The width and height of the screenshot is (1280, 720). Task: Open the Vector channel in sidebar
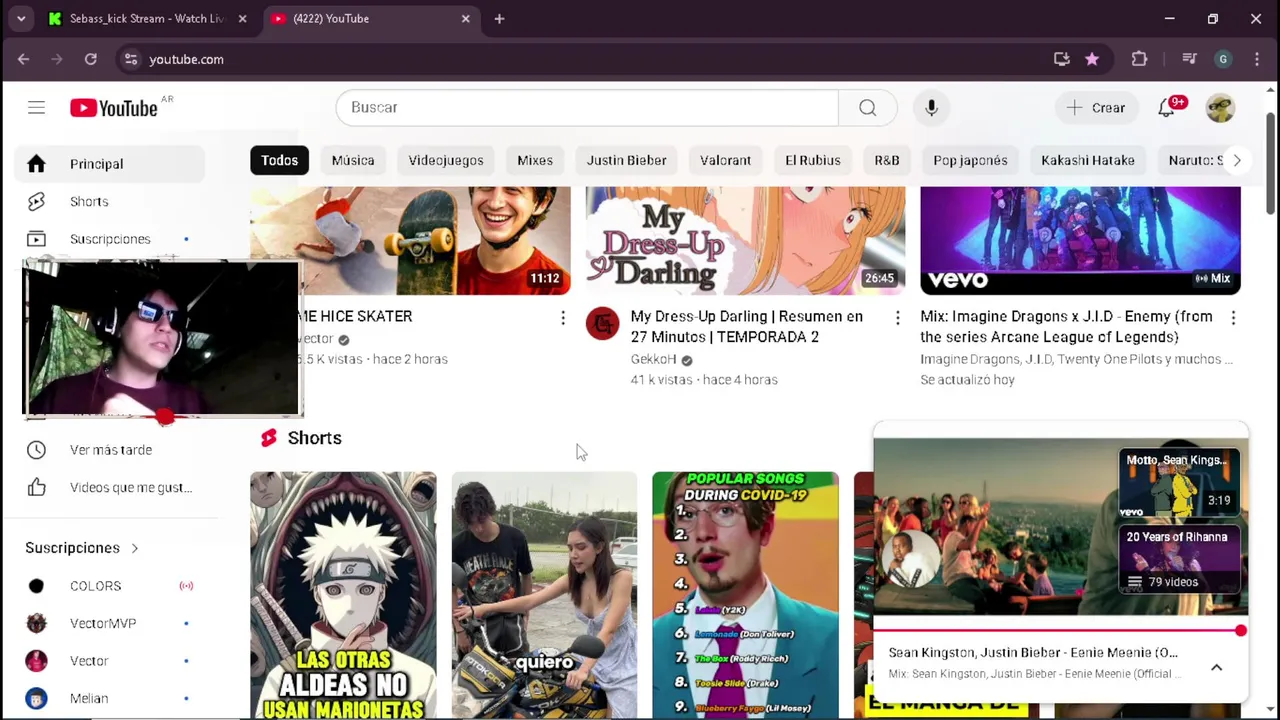[x=110, y=661]
